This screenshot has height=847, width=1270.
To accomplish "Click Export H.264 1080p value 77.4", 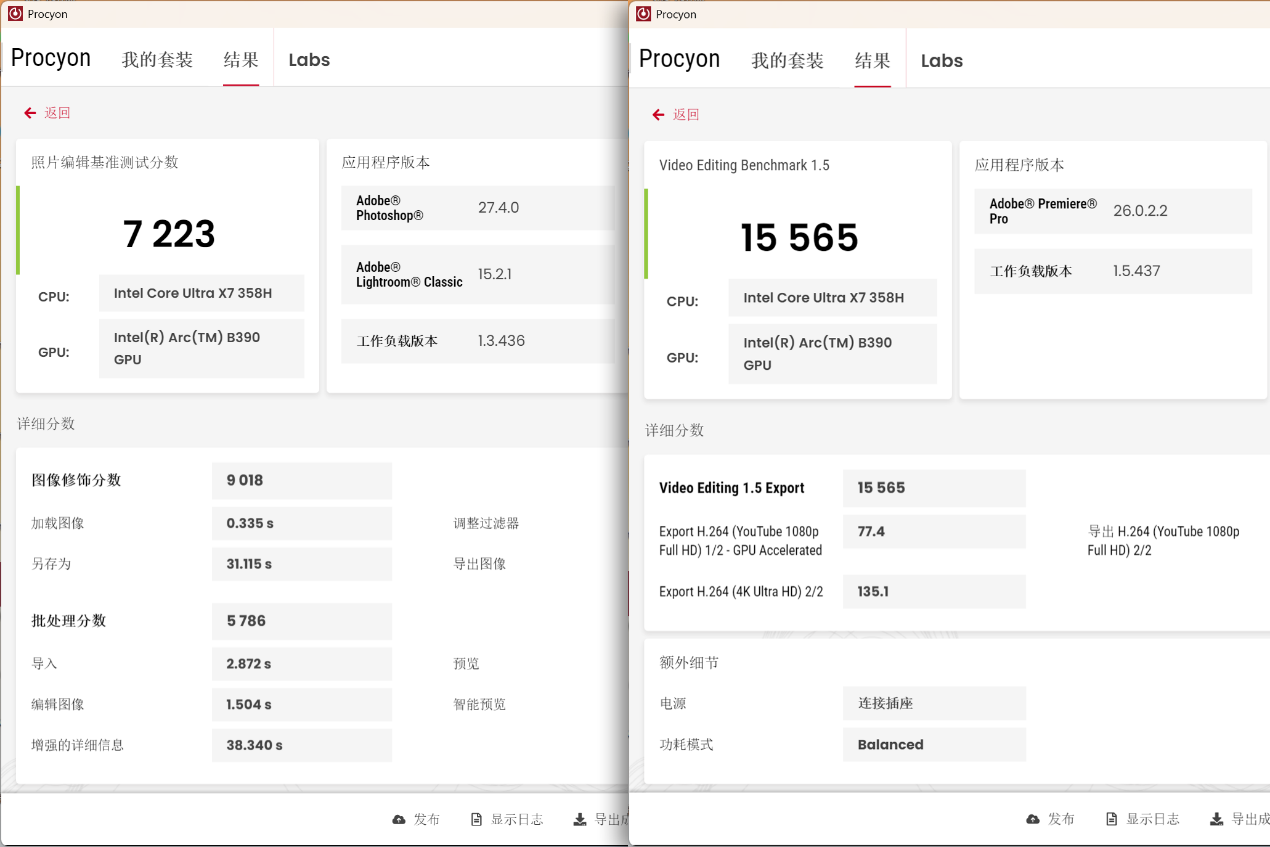I will (x=934, y=531).
